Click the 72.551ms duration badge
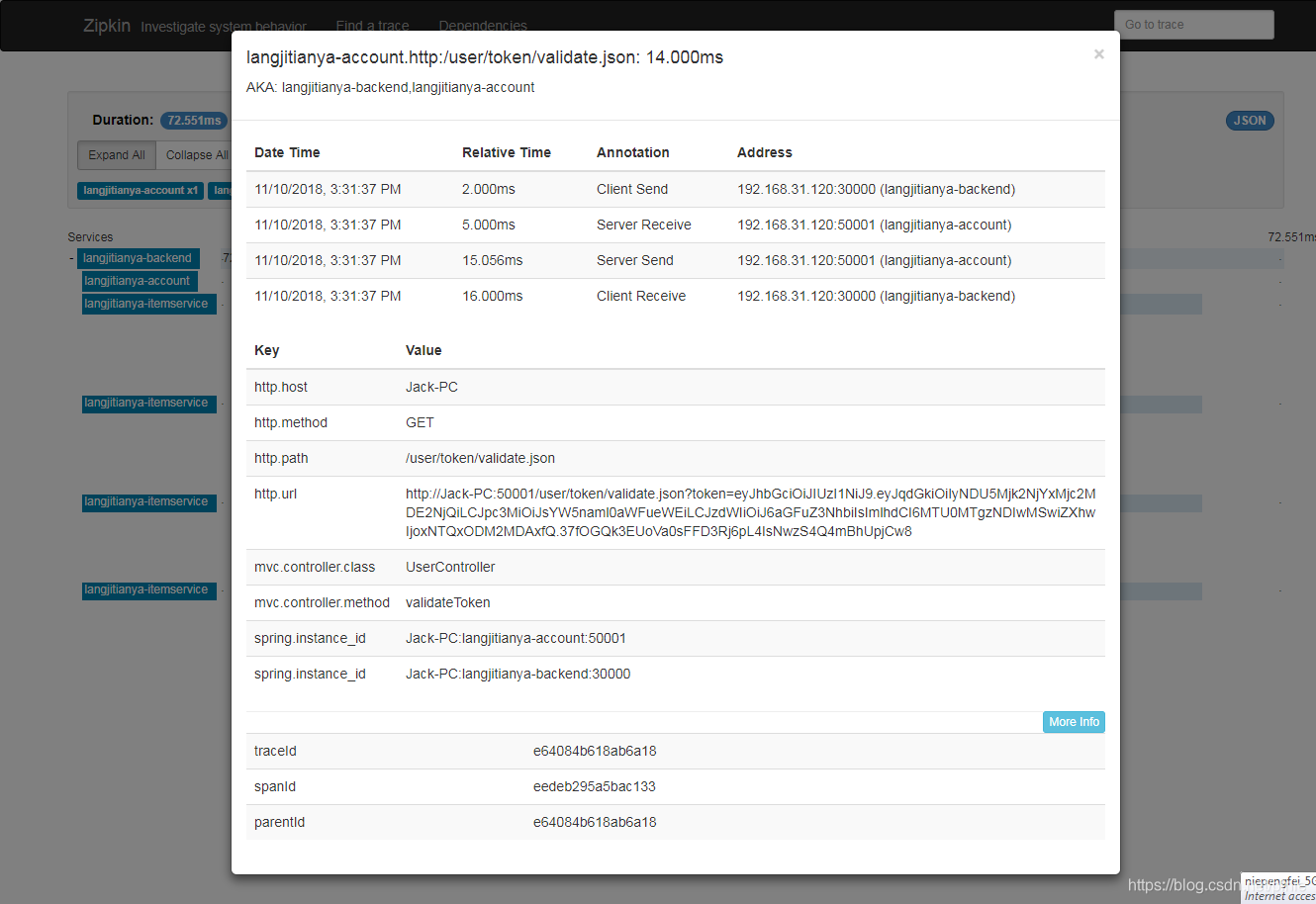The image size is (1316, 904). pos(194,121)
